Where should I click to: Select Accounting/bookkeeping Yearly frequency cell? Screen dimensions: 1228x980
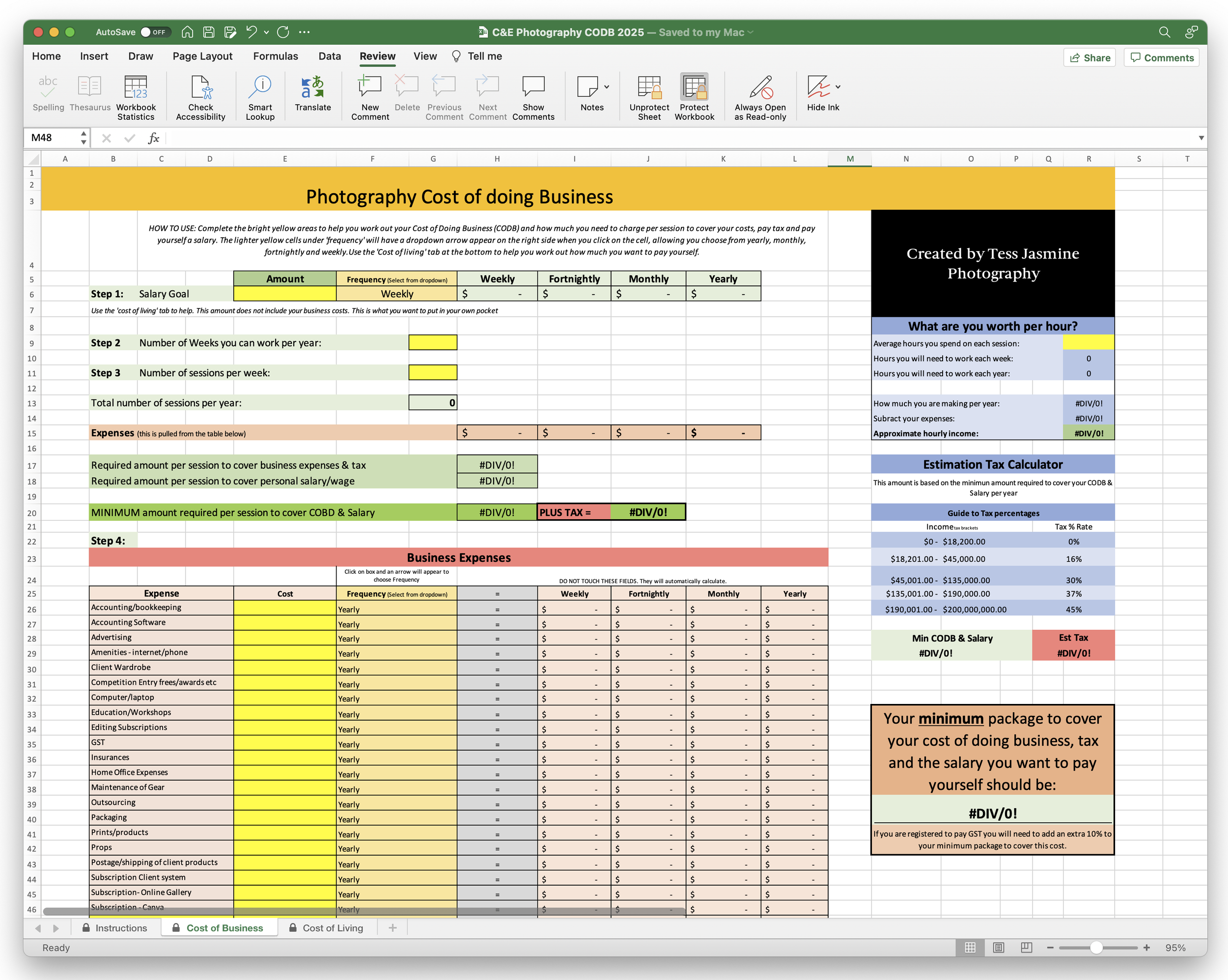click(397, 609)
